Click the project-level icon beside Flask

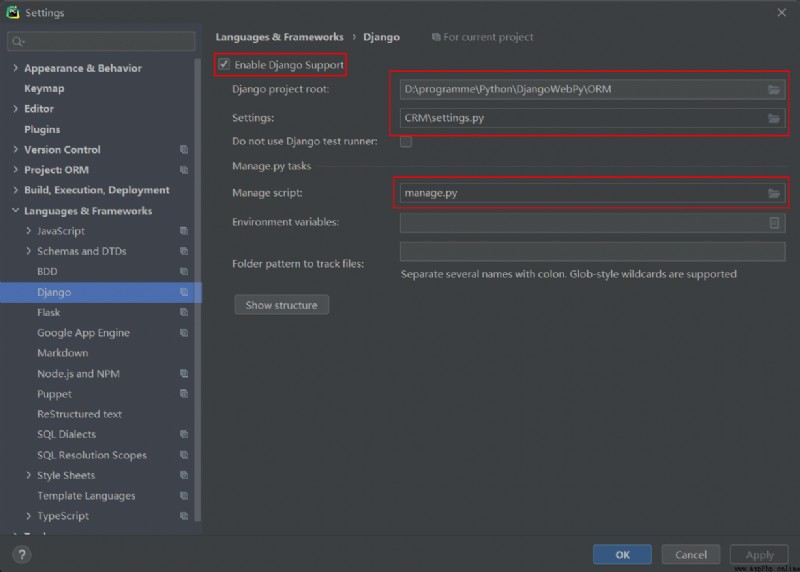click(x=184, y=312)
